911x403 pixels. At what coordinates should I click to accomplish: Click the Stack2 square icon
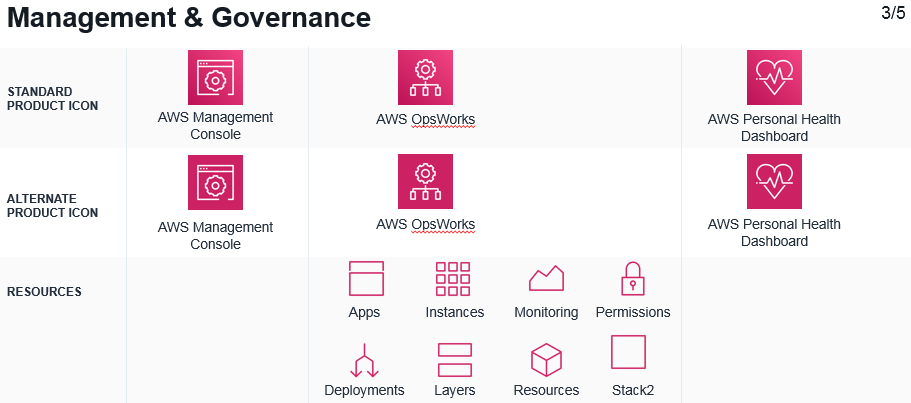coord(628,352)
